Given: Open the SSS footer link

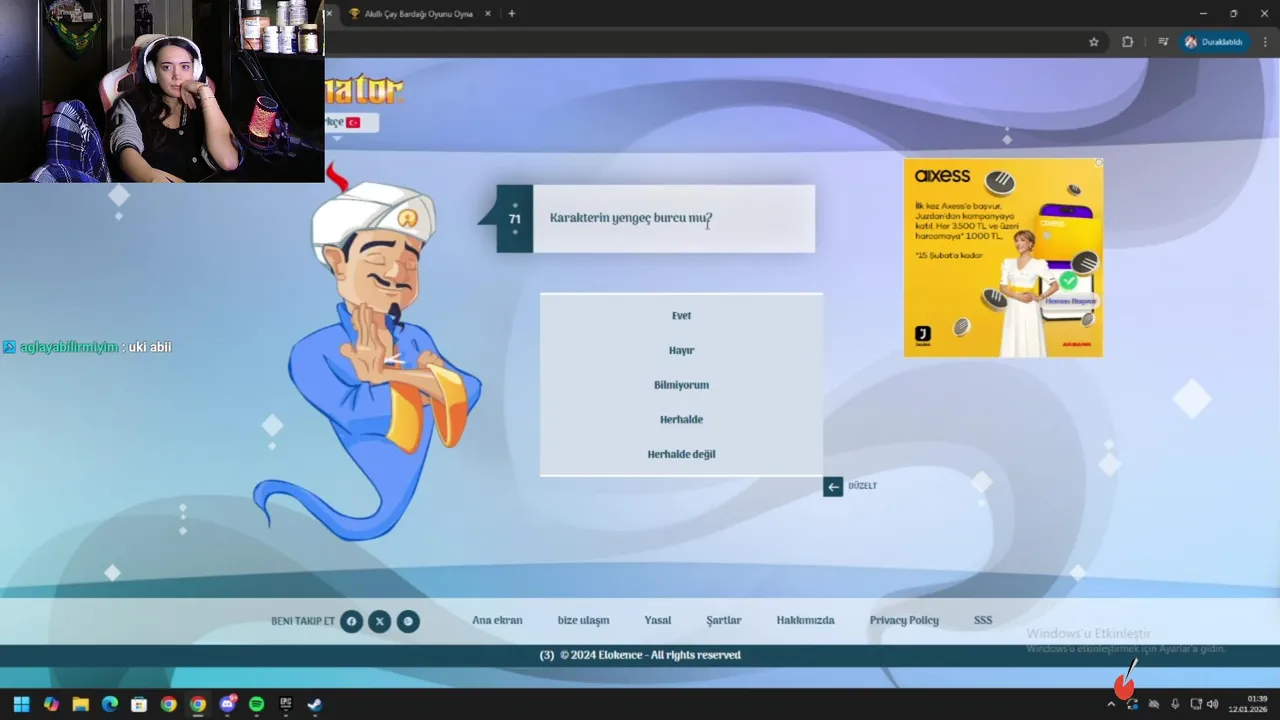Looking at the screenshot, I should 983,620.
